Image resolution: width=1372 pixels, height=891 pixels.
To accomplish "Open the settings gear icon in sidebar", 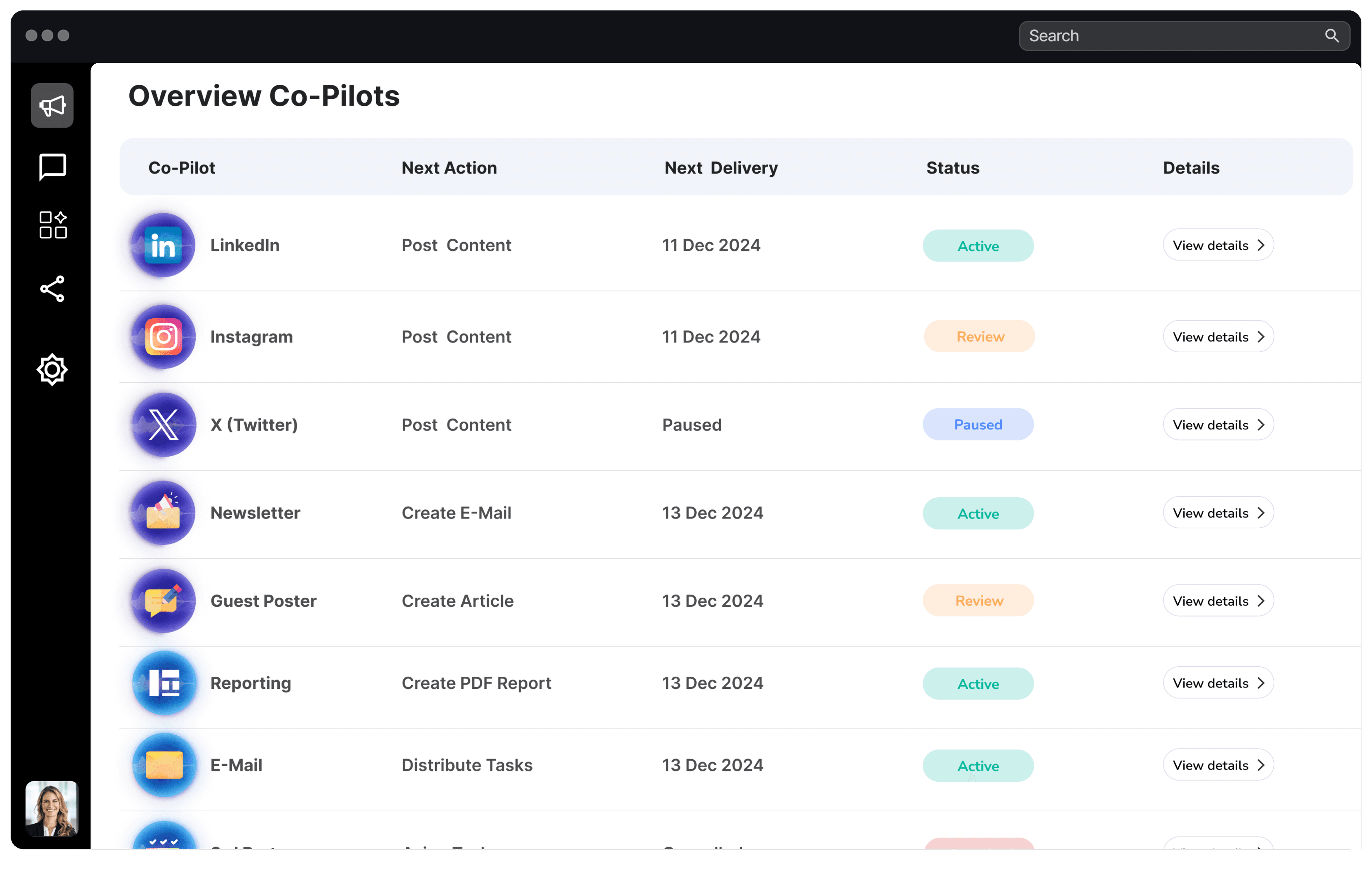I will [52, 369].
